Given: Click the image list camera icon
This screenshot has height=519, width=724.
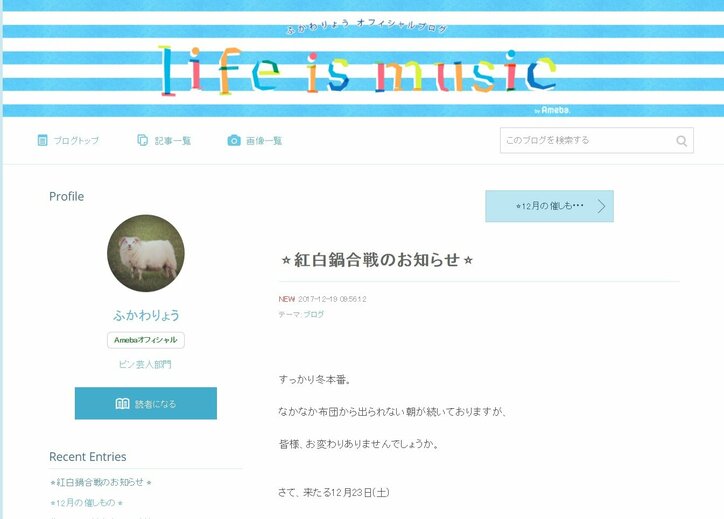Looking at the screenshot, I should (234, 140).
